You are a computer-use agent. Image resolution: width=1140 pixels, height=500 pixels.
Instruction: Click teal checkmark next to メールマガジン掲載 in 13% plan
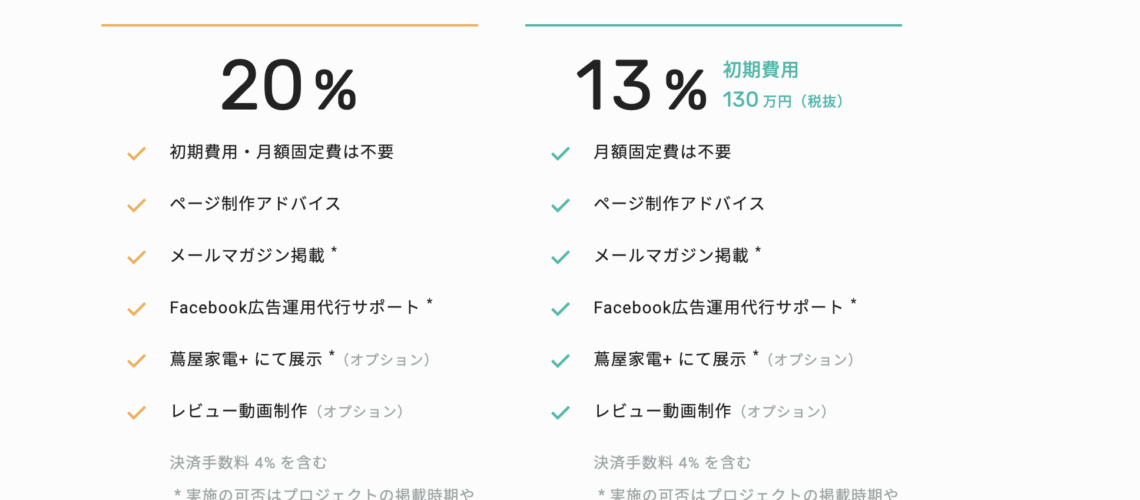click(x=561, y=257)
